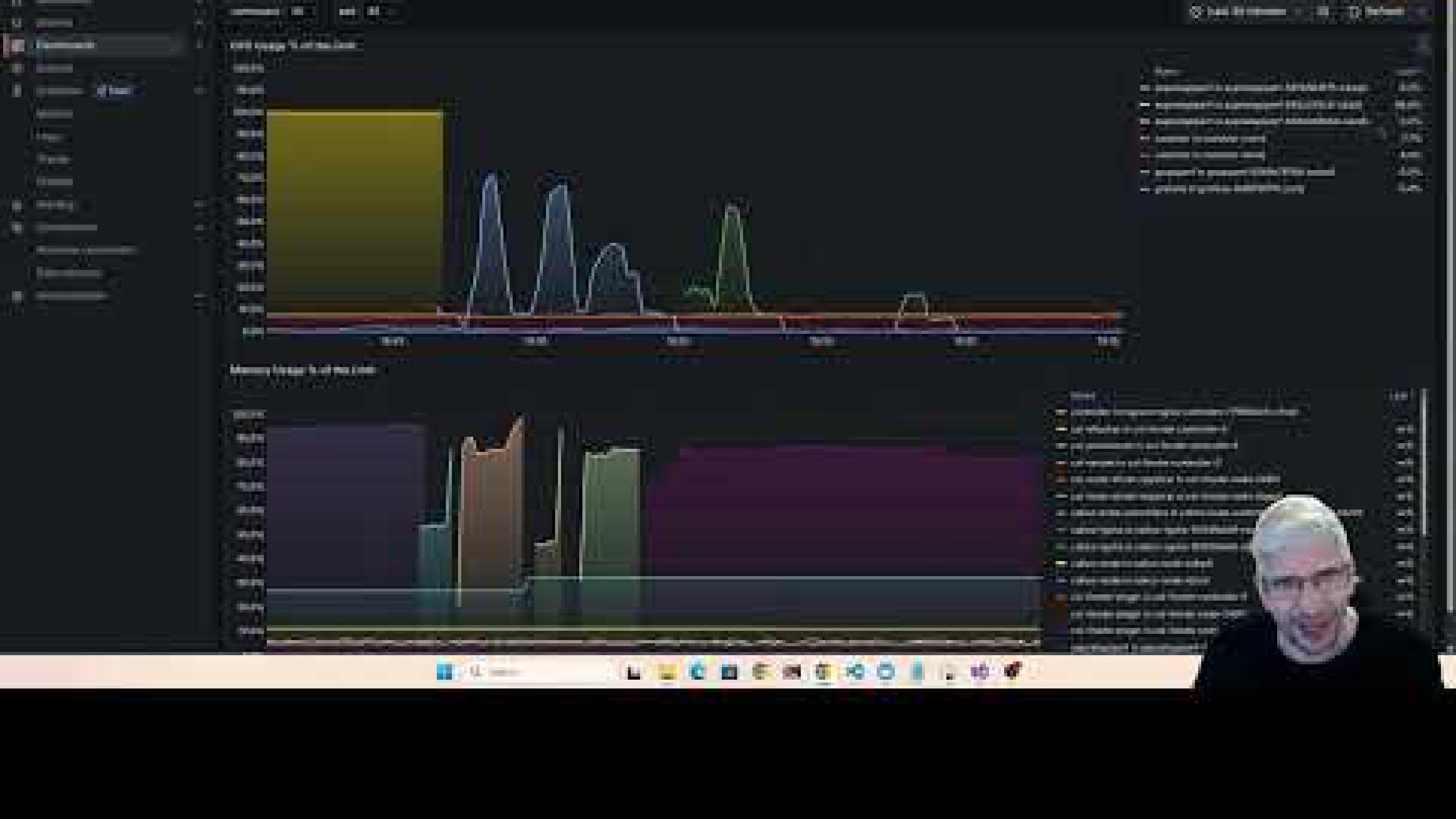Sort CPU legend by the Last column
This screenshot has width=1456, height=819.
(1408, 72)
